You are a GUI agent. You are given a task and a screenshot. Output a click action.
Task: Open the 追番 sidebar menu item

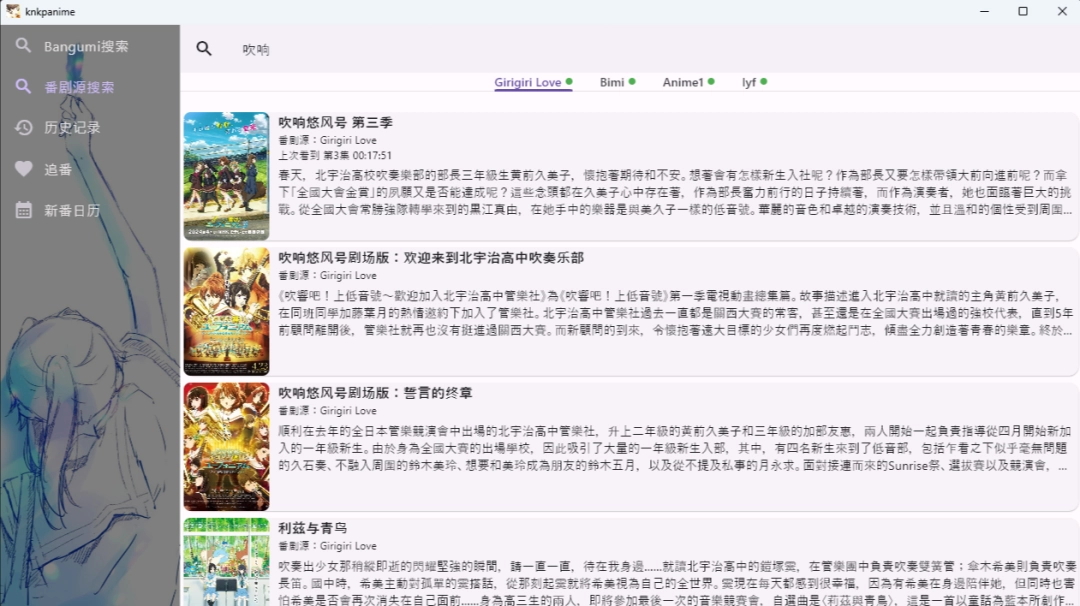60,168
